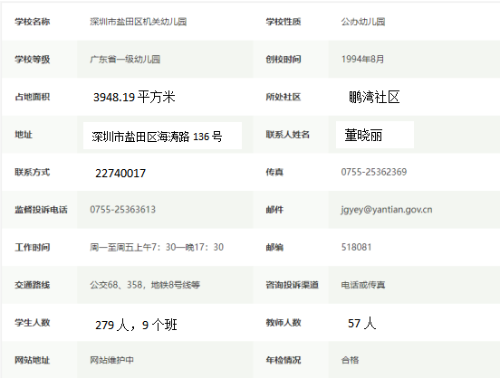The width and height of the screenshot is (500, 378).
Task: Select the label 联系方式
Action: (32, 172)
